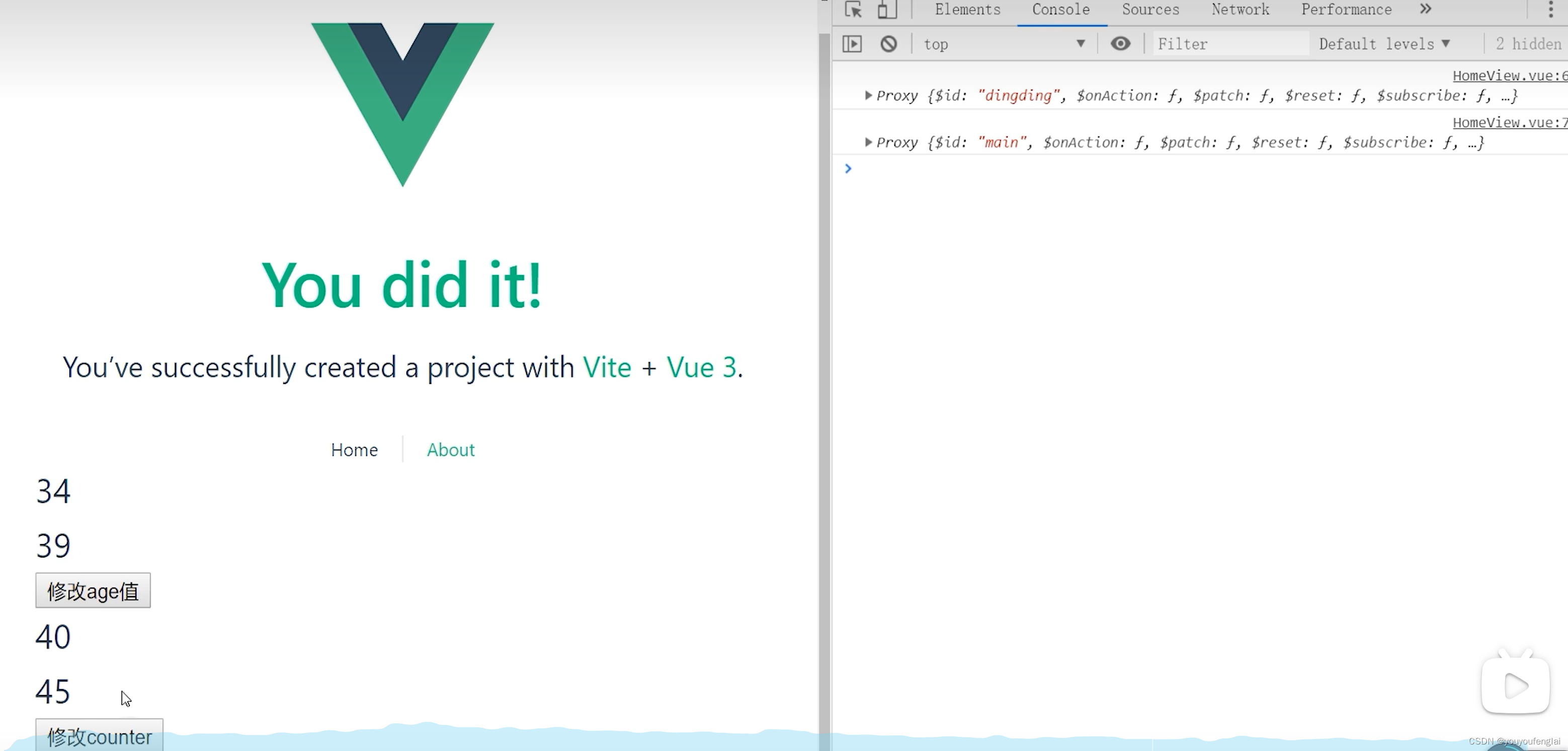Click the 修改counter button
1568x751 pixels.
[99, 735]
